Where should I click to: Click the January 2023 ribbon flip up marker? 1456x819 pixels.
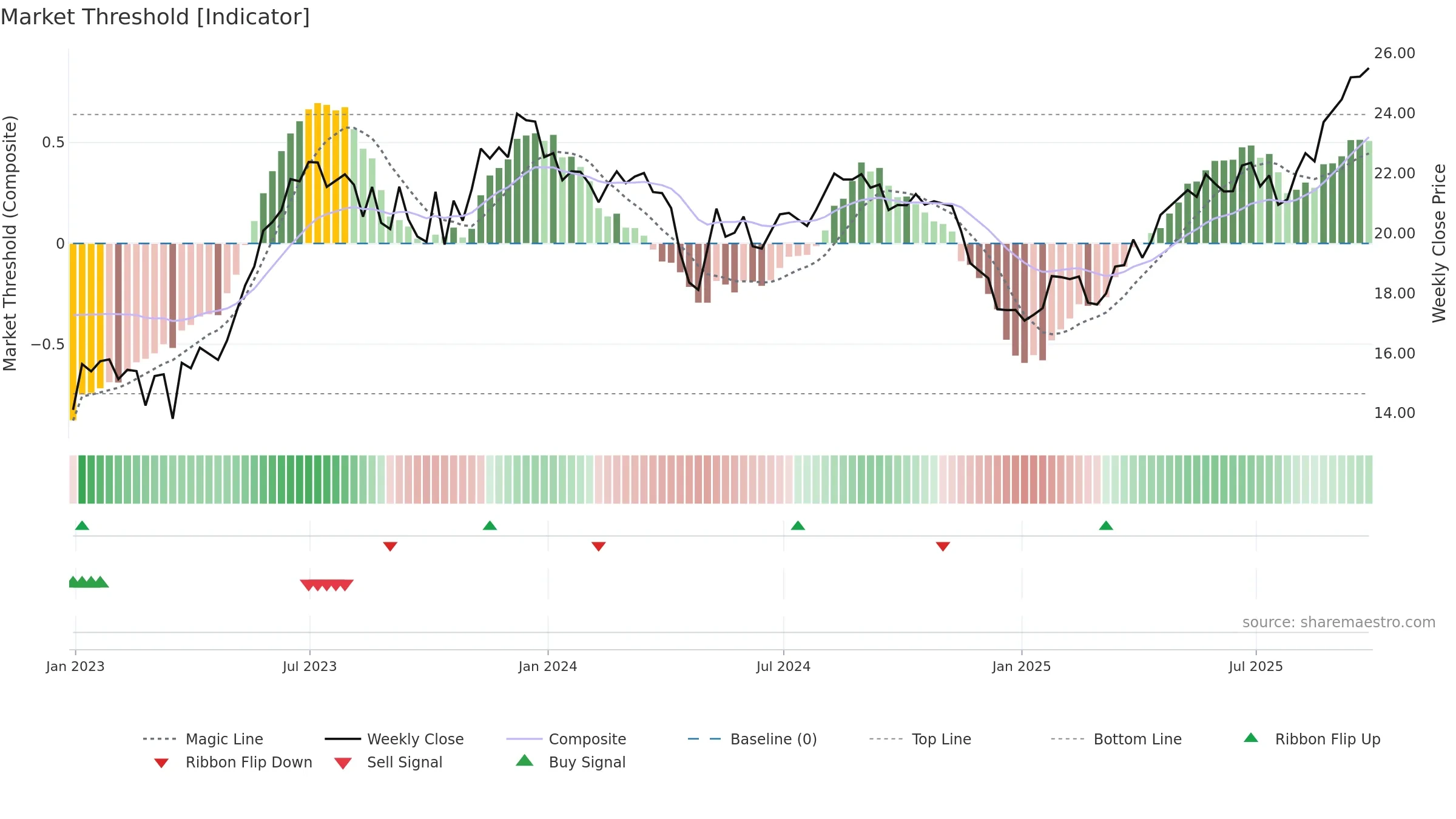(x=82, y=525)
